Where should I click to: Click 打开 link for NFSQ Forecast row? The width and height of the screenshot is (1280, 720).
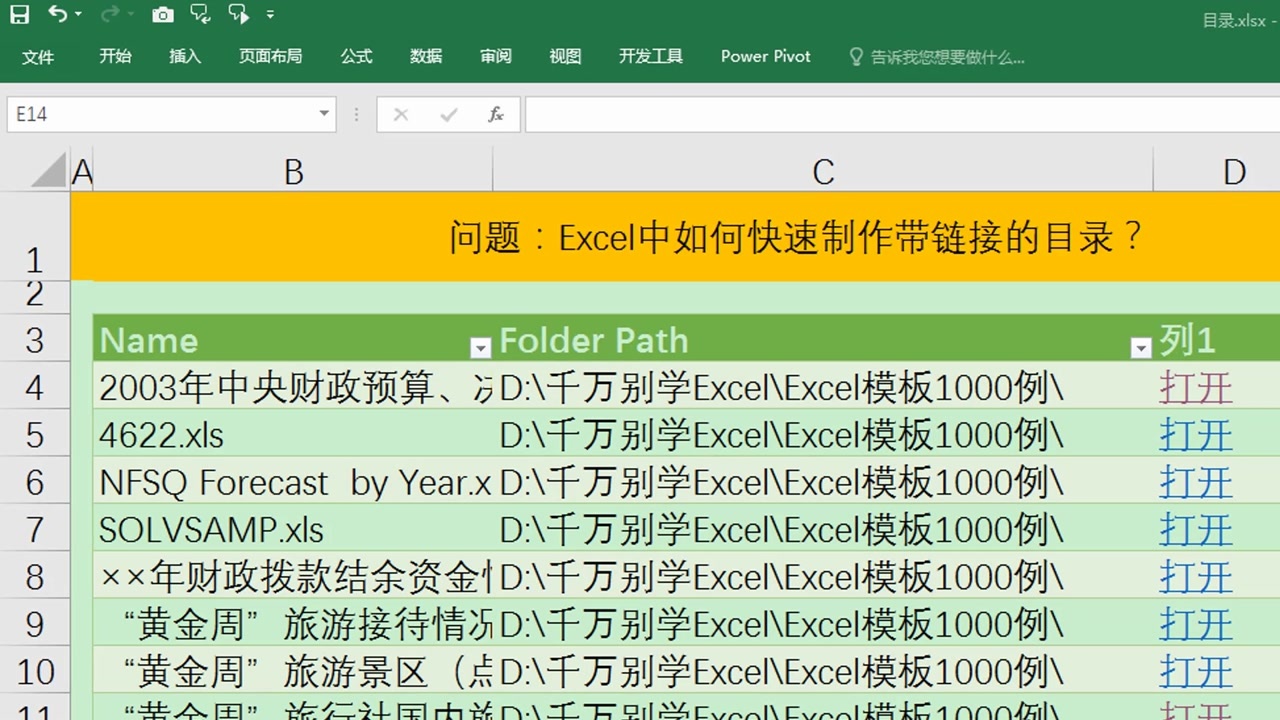[x=1195, y=483]
